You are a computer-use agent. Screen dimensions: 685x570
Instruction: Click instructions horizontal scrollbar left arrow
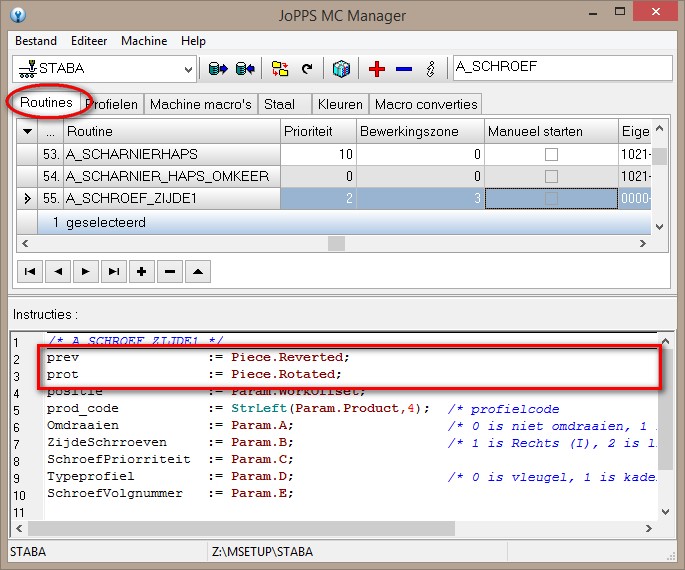pos(19,529)
